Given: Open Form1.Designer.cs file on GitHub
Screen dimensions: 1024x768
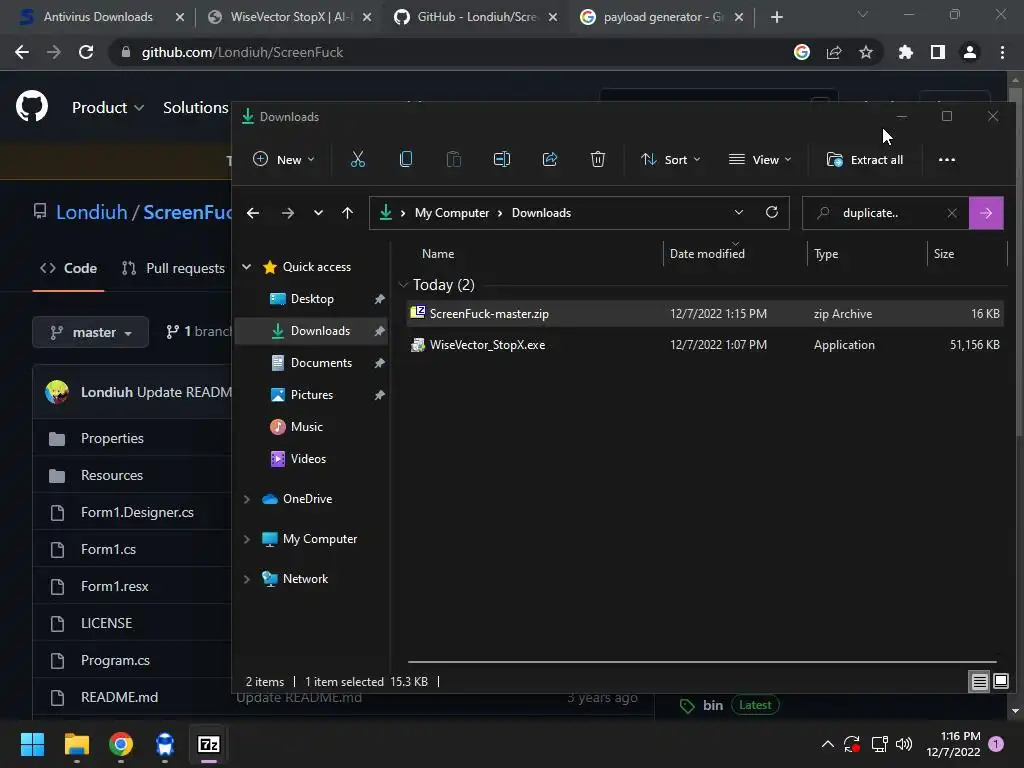Looking at the screenshot, I should tap(137, 513).
